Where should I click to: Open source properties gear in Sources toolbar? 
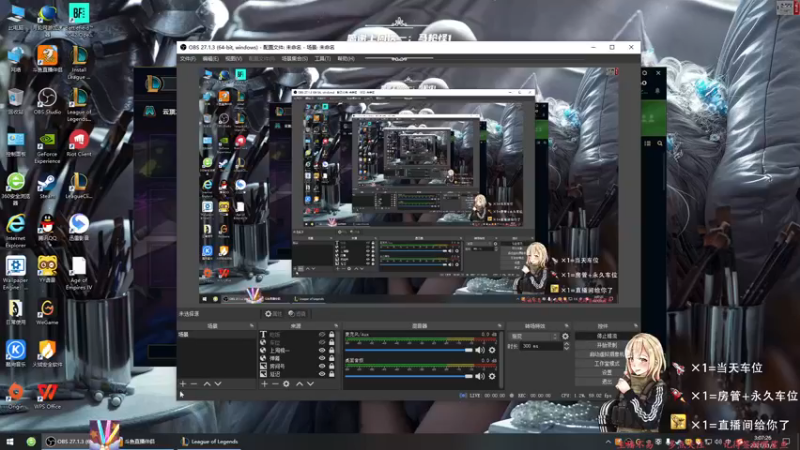coord(286,384)
